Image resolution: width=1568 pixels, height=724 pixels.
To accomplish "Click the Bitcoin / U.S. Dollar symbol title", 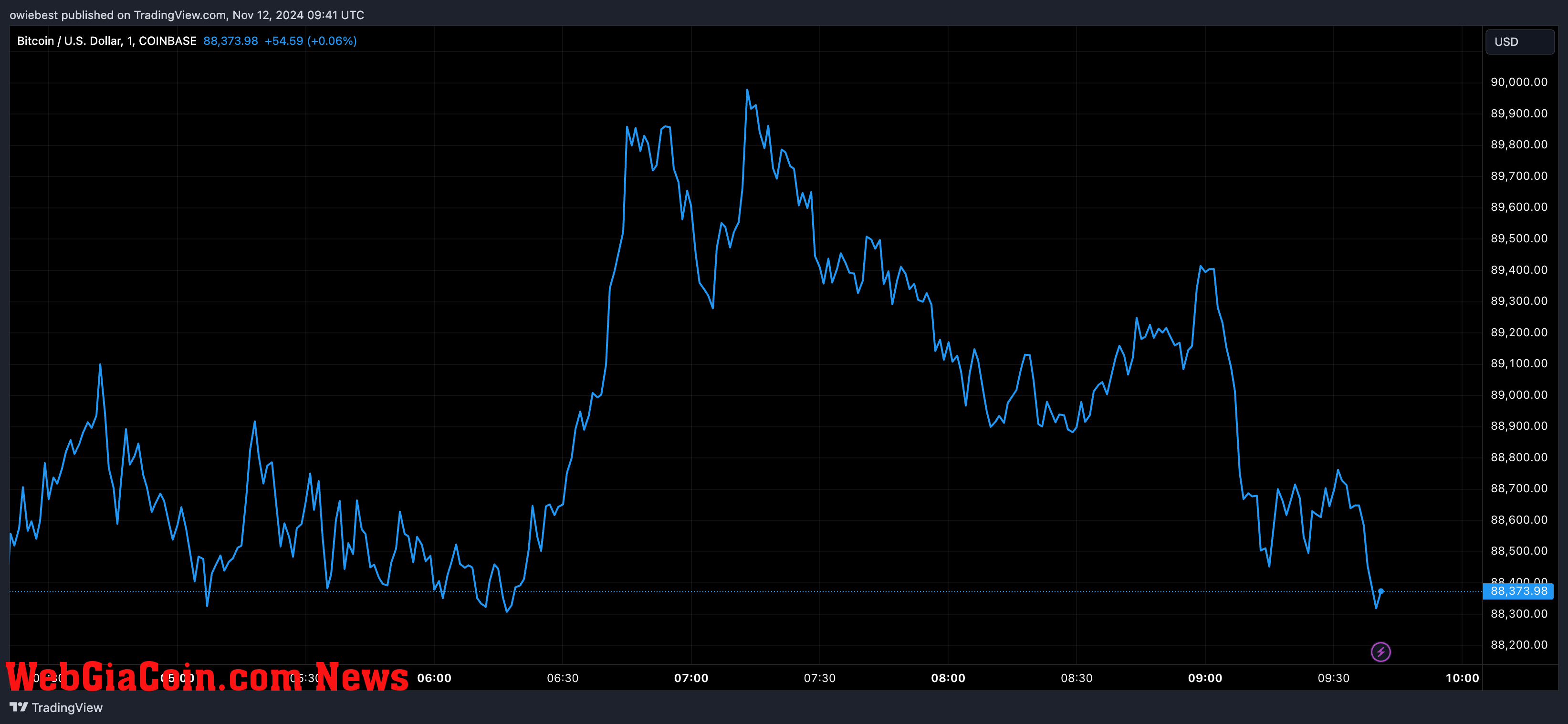I will pos(106,41).
